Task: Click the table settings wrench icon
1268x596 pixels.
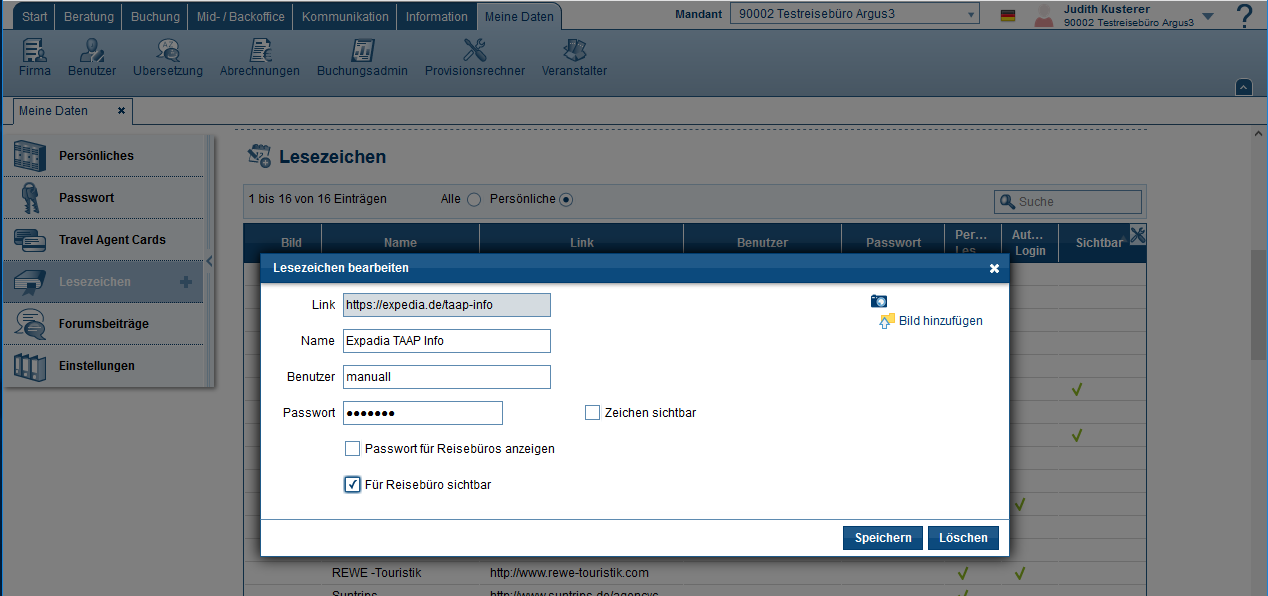Action: (x=1137, y=234)
